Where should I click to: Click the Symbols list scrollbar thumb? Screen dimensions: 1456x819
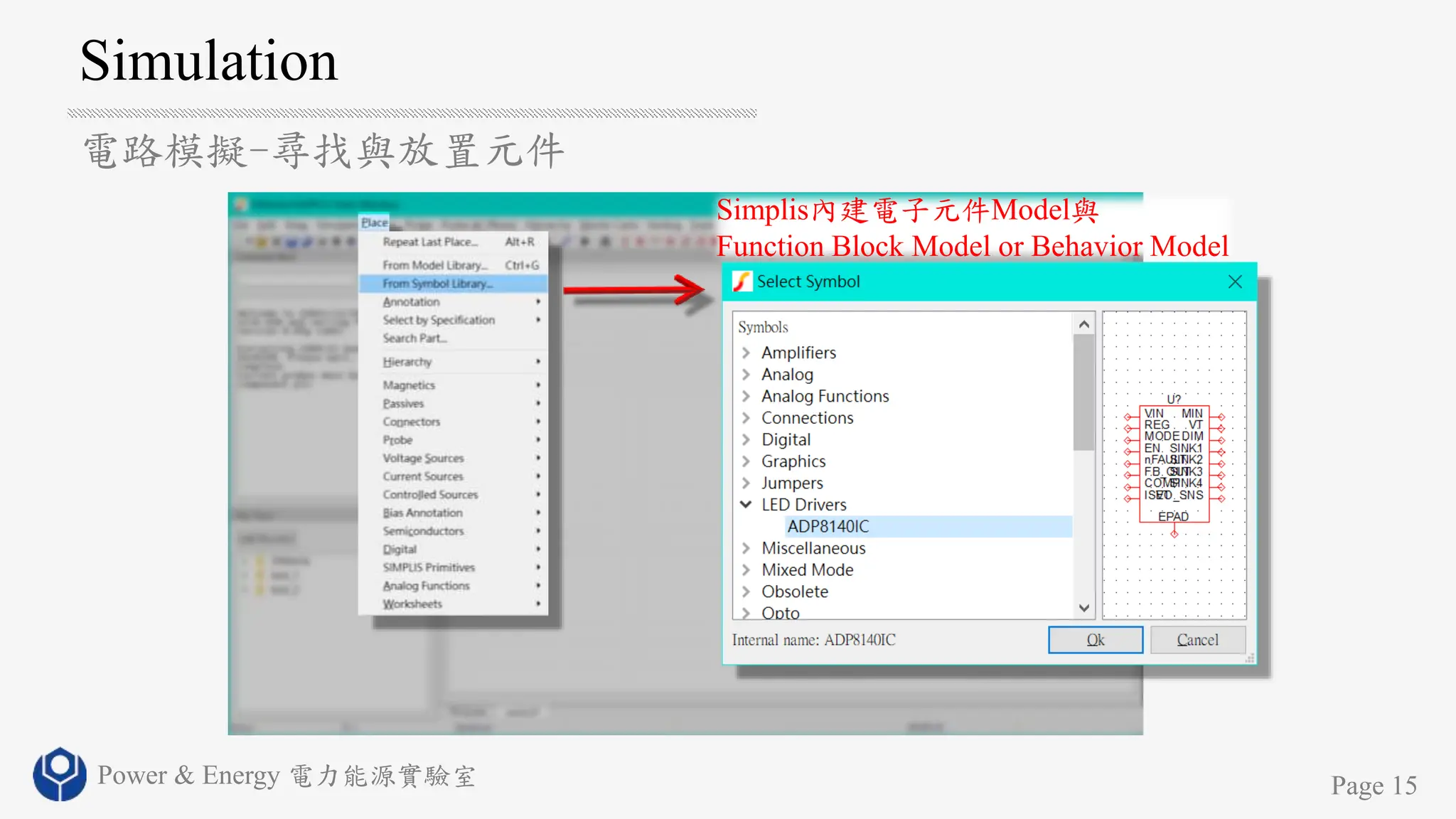1083,391
